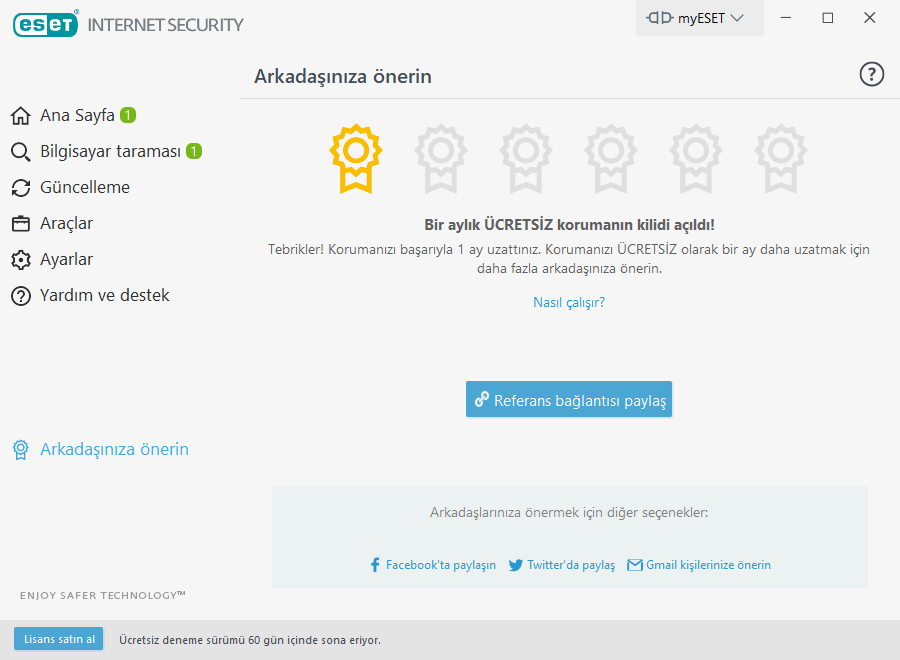Open the Ana Sayfa menu item
The height and width of the screenshot is (660, 900).
pyautogui.click(x=77, y=115)
